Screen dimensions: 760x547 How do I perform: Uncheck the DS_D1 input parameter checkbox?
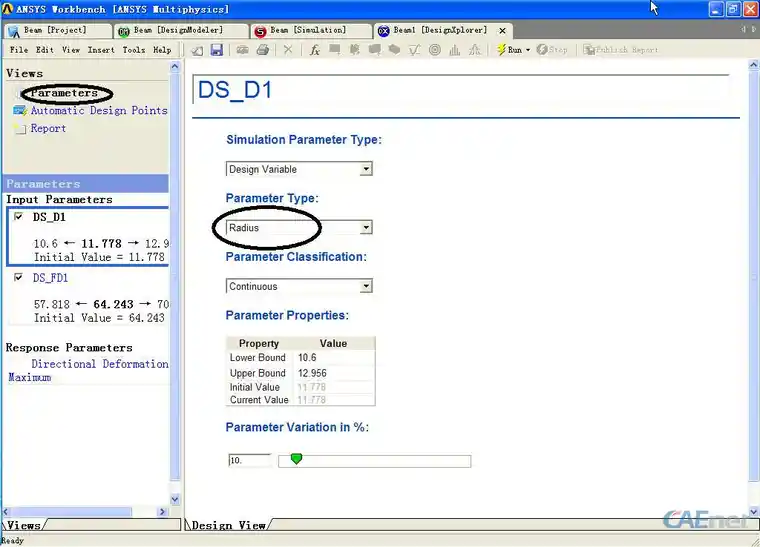[x=18, y=217]
